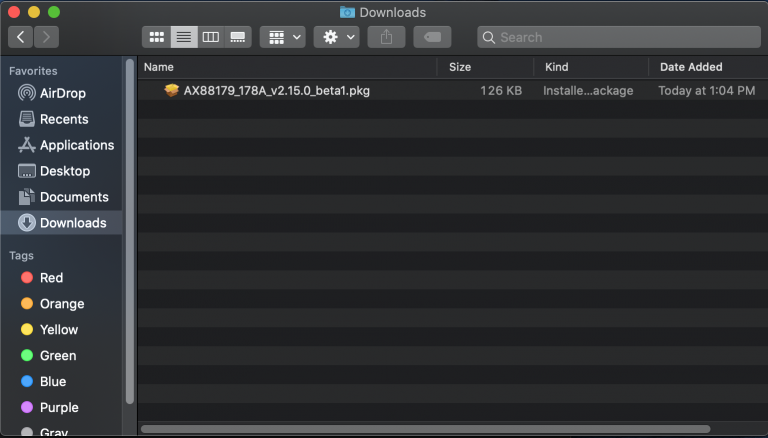Minimize the window with yellow button
This screenshot has height=438, width=768.
coord(34,12)
